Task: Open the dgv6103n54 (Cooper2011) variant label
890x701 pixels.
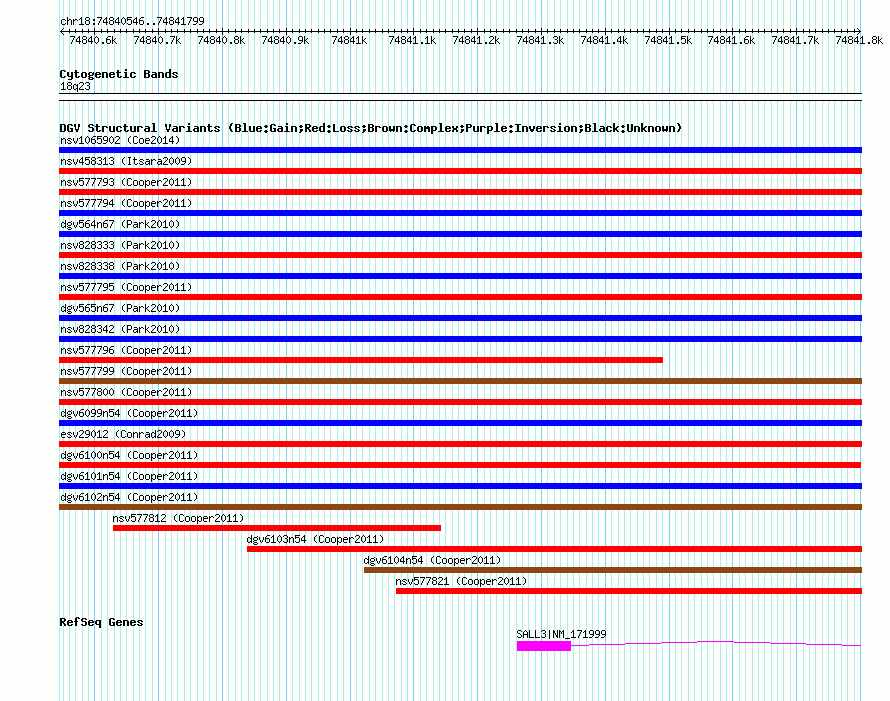Action: pos(315,539)
